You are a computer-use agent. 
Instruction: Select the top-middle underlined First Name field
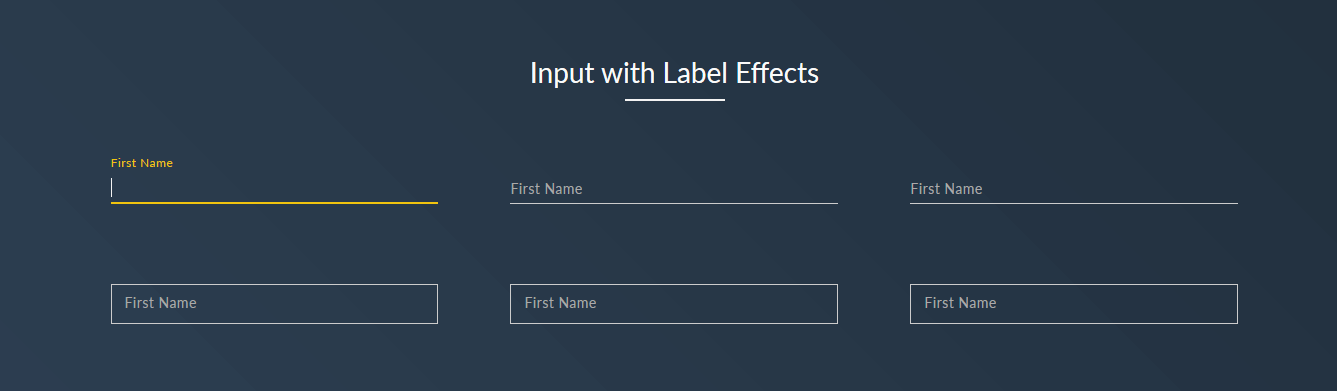click(x=674, y=188)
